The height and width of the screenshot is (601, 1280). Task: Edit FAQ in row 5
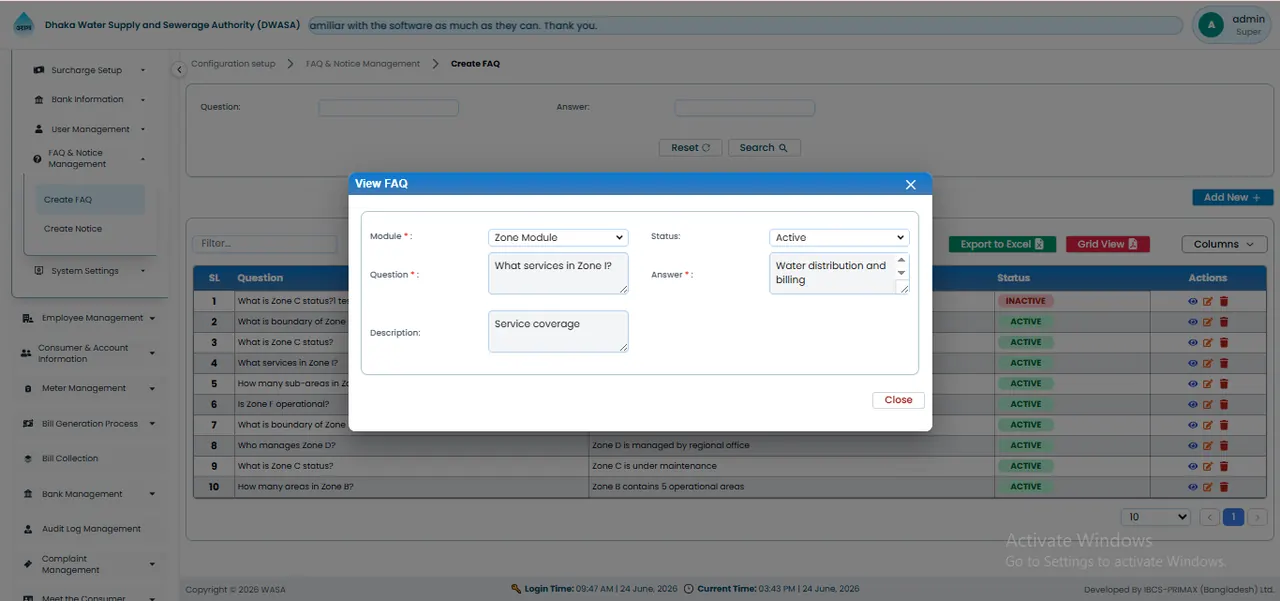pyautogui.click(x=1208, y=383)
